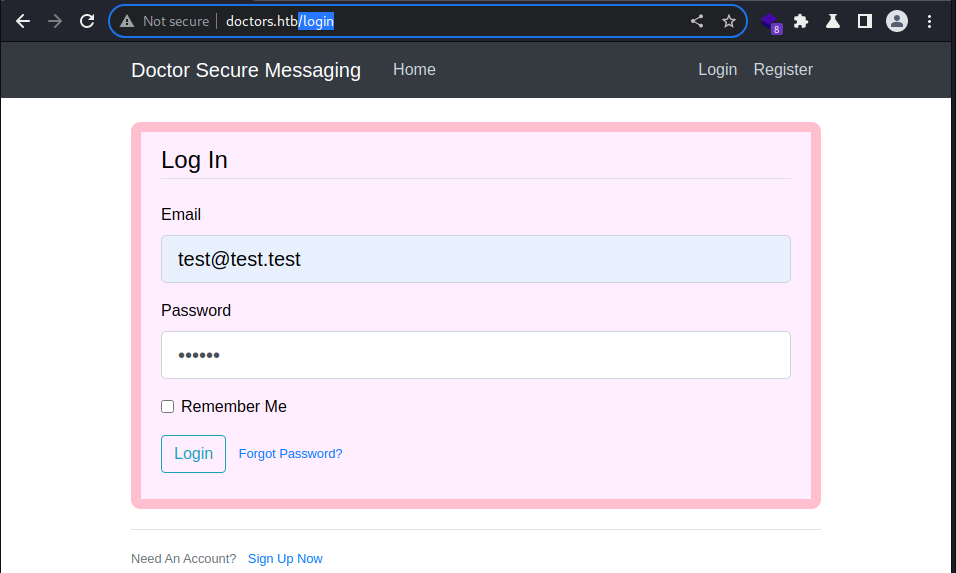
Task: Click the share icon in address bar
Action: (x=697, y=21)
